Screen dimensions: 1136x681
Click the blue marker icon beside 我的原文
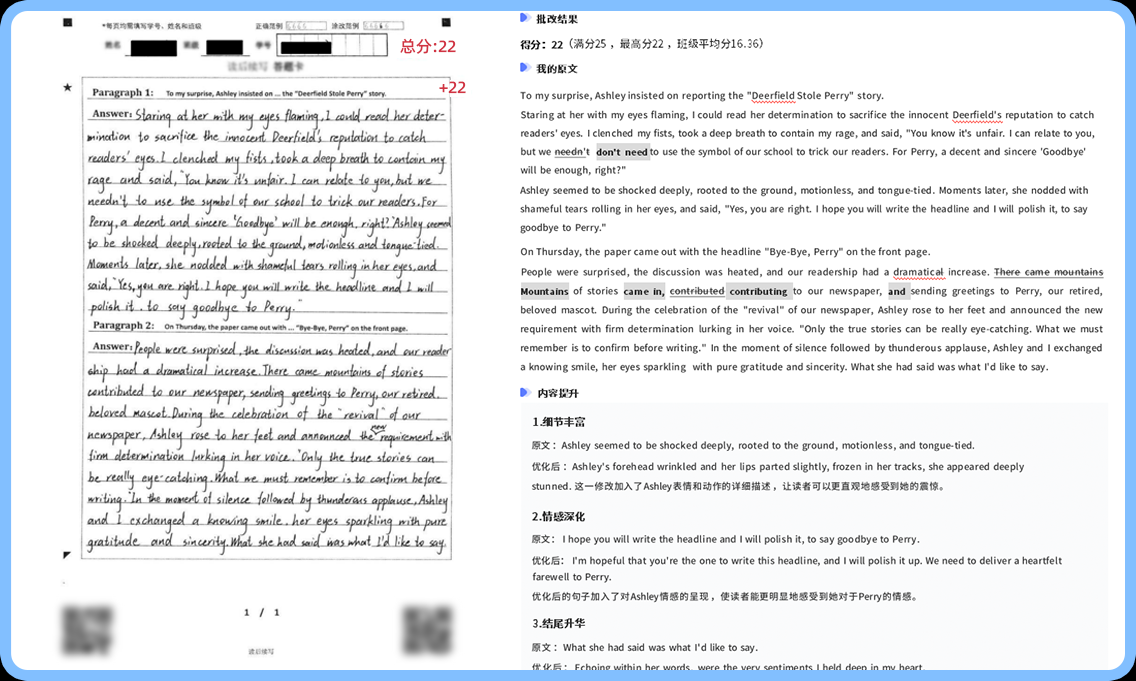(x=525, y=68)
